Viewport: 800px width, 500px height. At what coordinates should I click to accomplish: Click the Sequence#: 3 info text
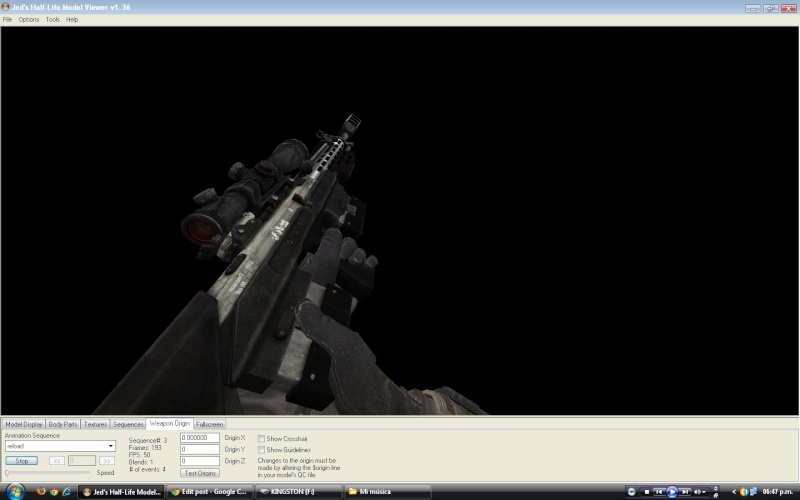pyautogui.click(x=148, y=440)
